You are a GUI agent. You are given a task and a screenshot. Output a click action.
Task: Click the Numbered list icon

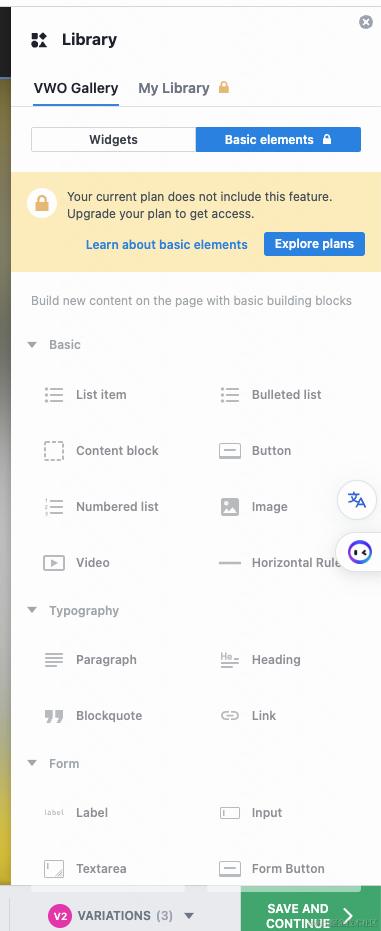point(54,506)
